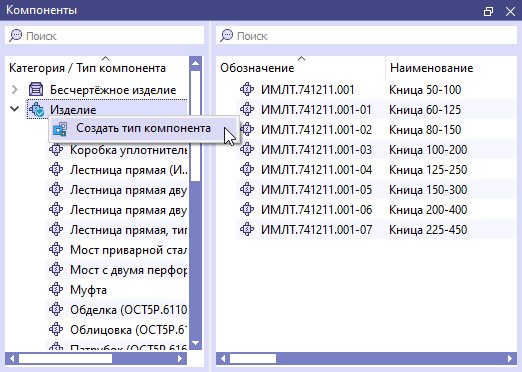Select designation ИМЛТ.741211.001-04
Viewport: 522px width, 372px height.
(x=316, y=170)
